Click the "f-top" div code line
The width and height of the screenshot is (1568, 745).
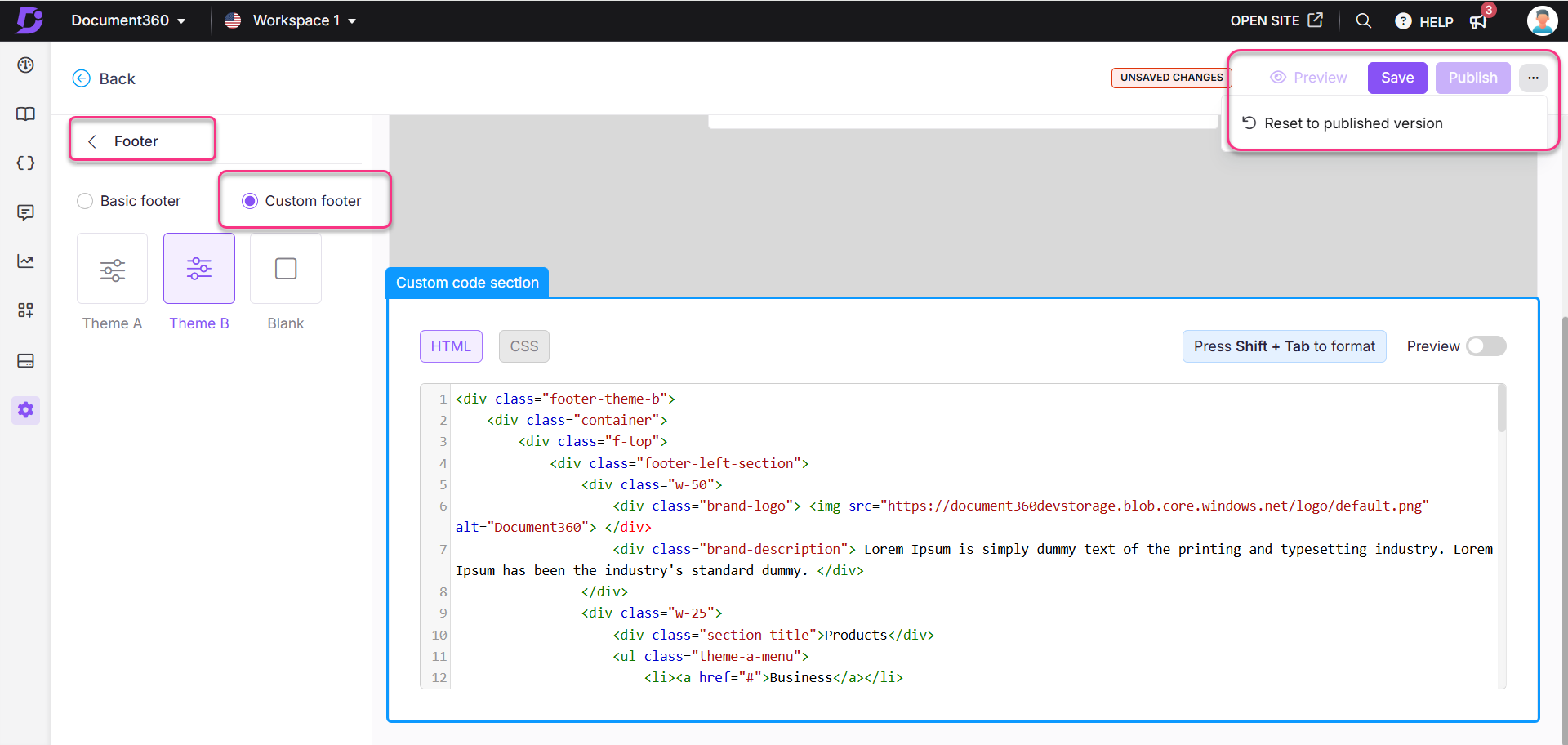[593, 441]
